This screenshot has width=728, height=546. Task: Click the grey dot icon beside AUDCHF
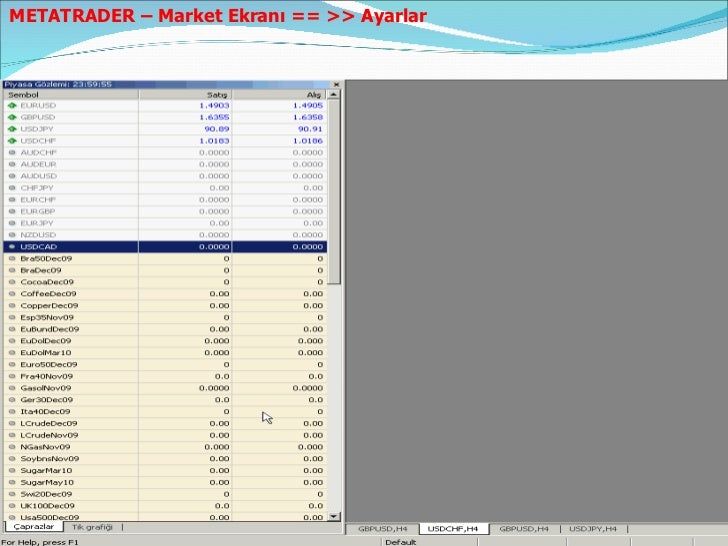(12, 152)
